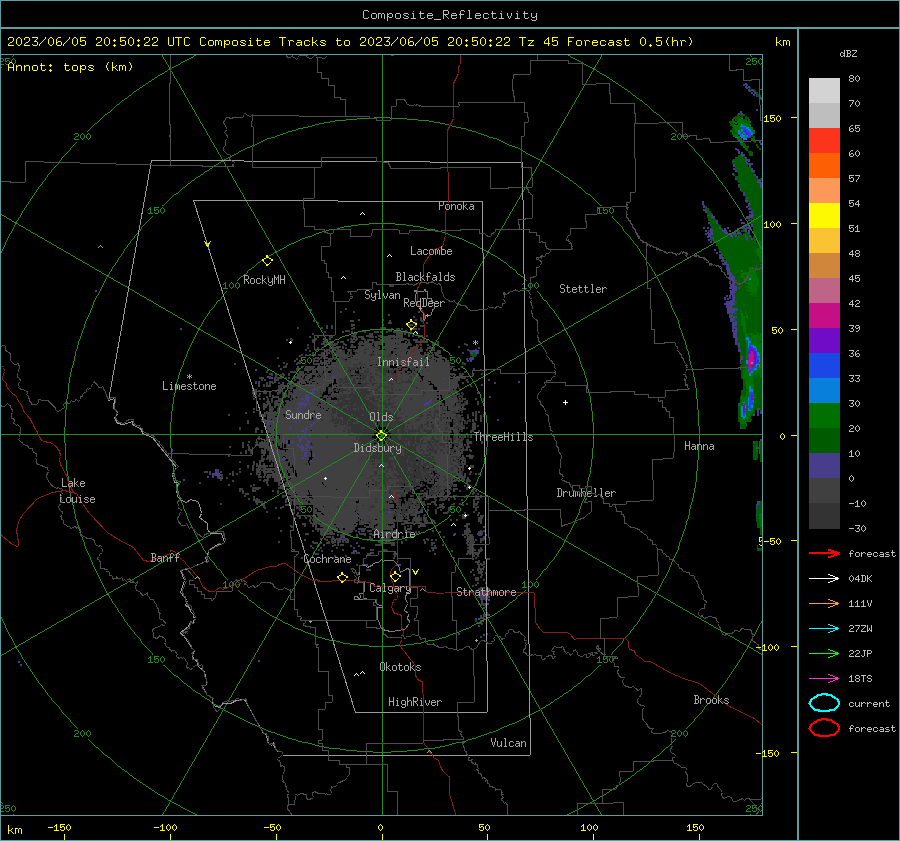Click the Annot: tops (km) label

[x=71, y=67]
